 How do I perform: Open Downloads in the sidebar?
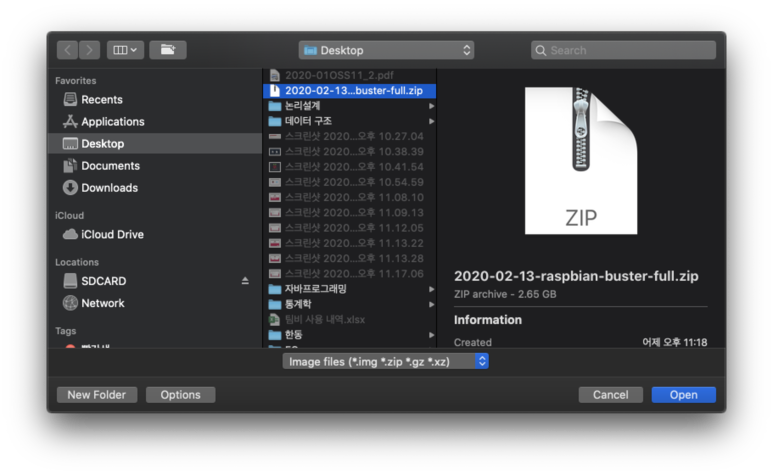tap(155, 188)
